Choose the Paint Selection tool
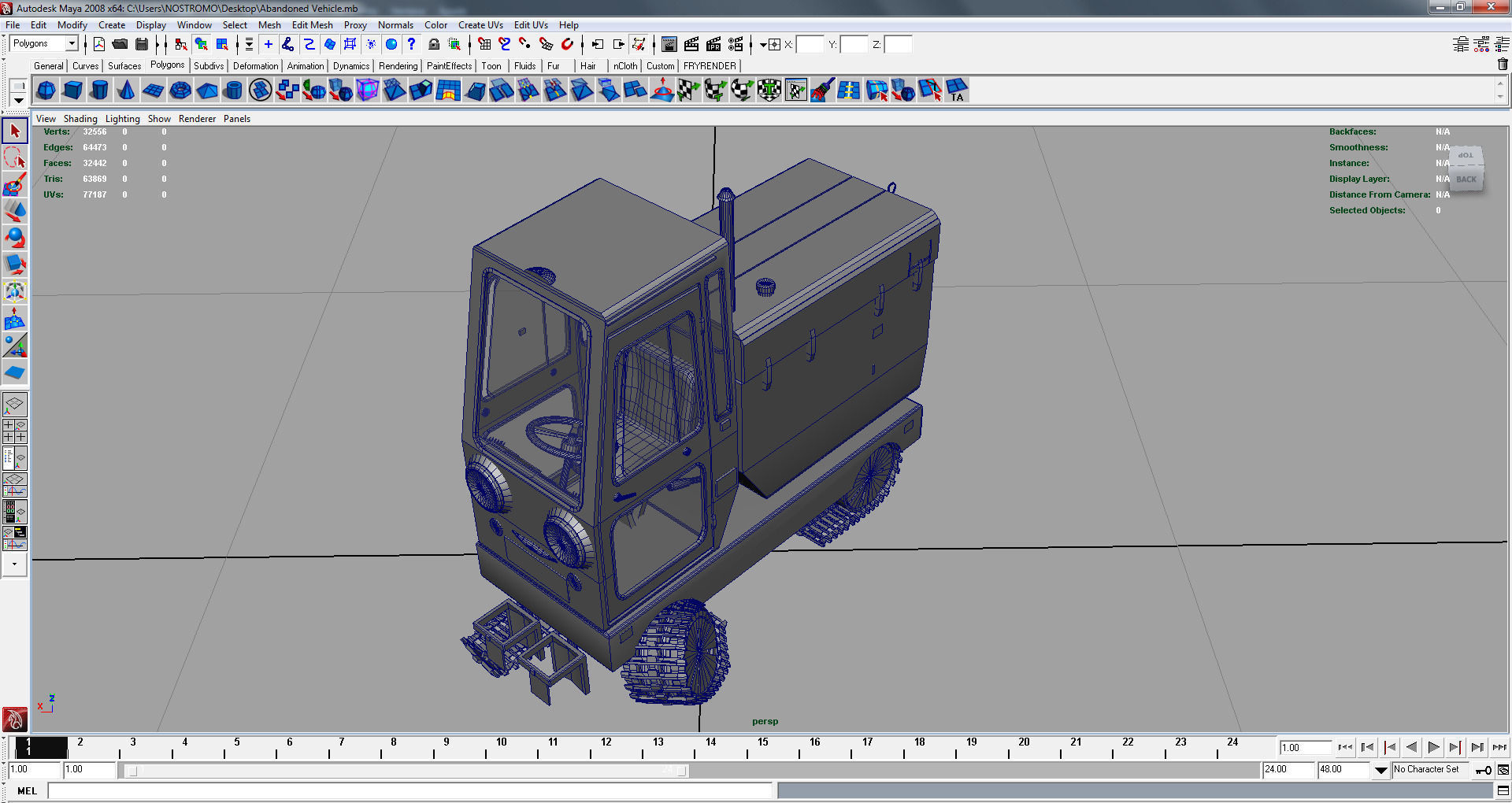 15,184
